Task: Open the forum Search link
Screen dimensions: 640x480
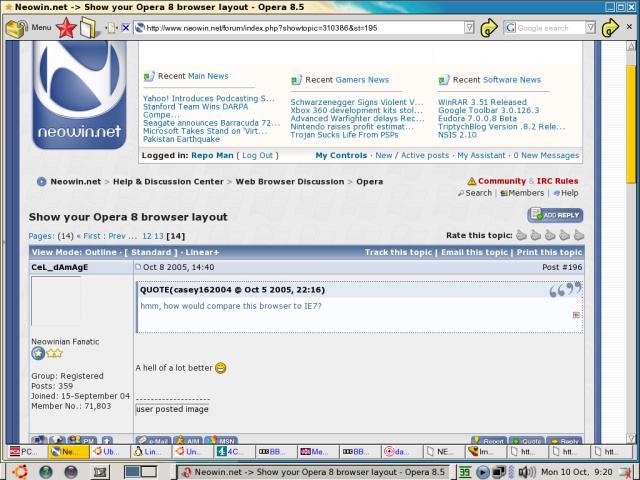Action: coord(478,193)
